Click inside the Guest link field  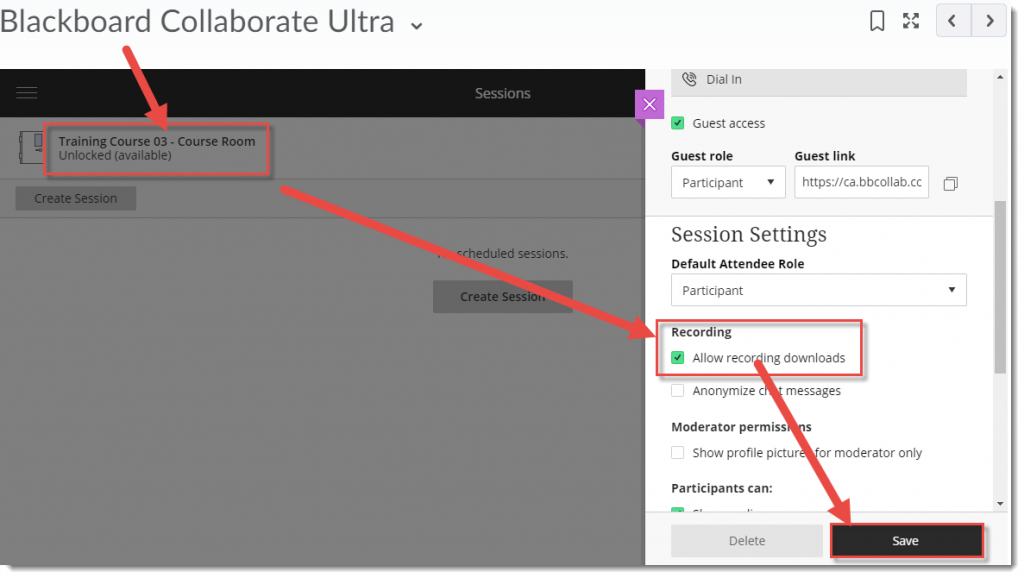tap(861, 182)
